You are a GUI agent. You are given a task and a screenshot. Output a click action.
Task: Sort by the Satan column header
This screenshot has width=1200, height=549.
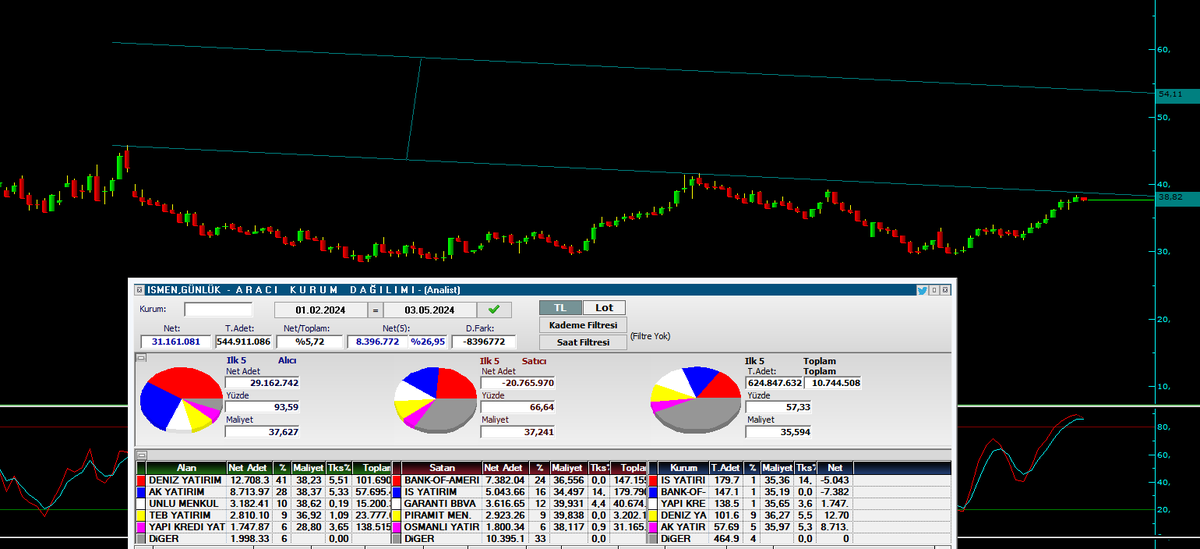(442, 468)
